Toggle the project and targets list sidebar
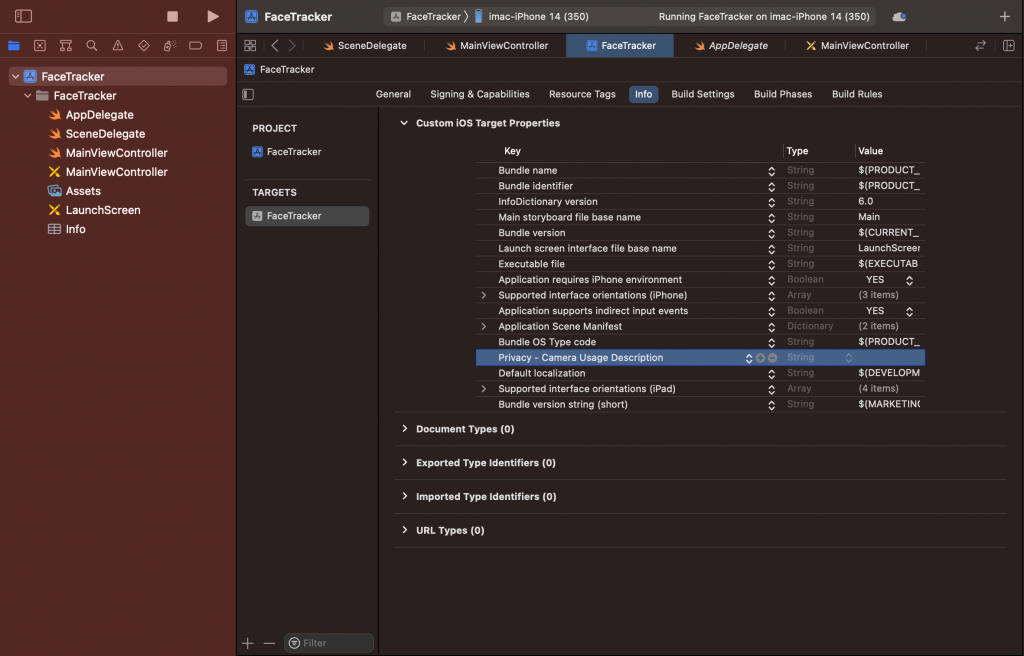 coord(248,95)
